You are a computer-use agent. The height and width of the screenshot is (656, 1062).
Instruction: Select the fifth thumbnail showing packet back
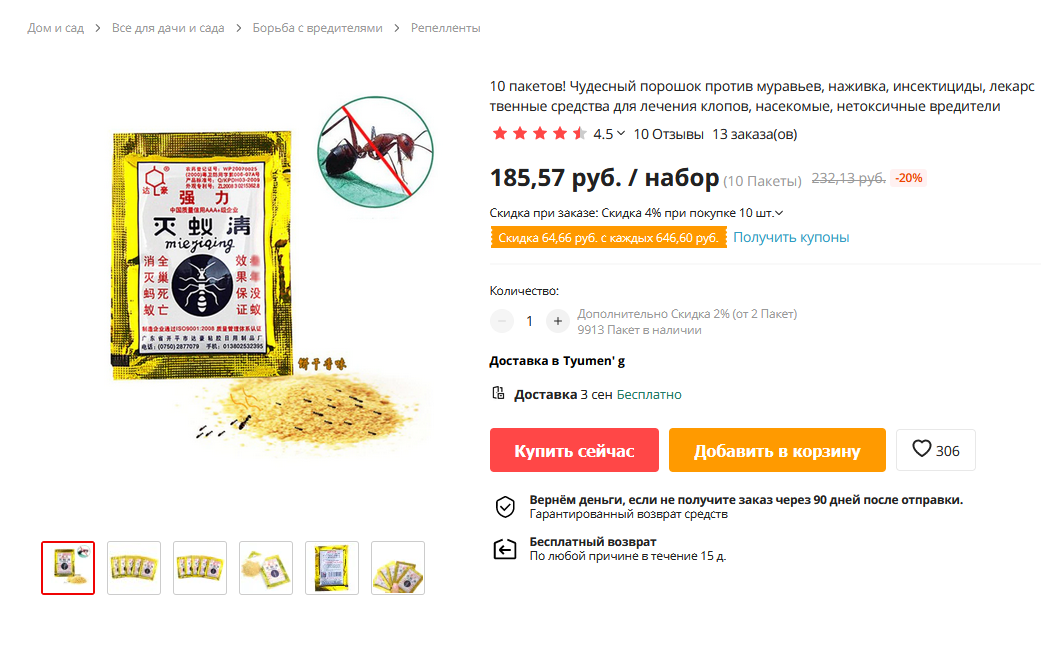pos(332,568)
